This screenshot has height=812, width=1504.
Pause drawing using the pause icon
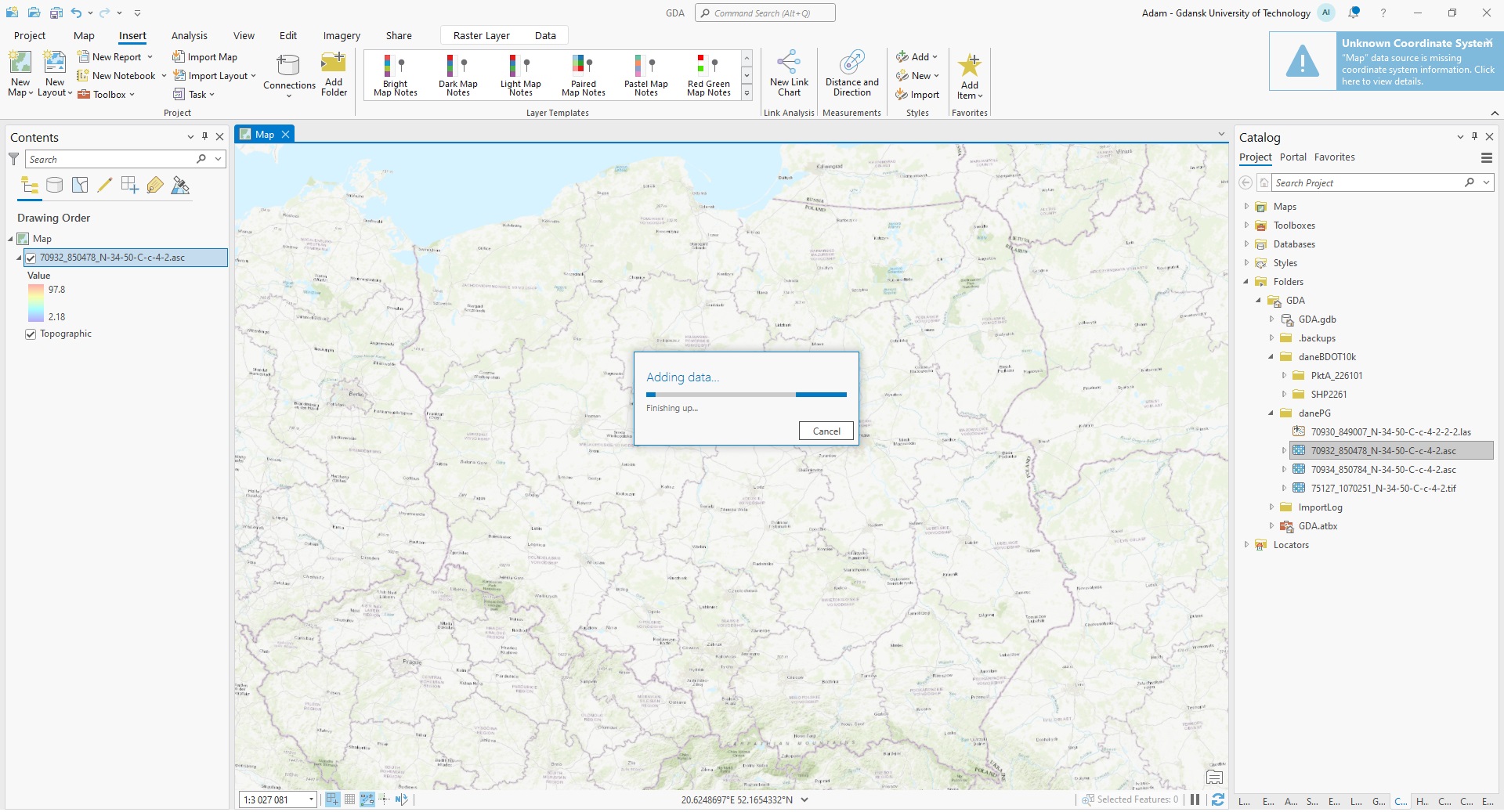[1195, 799]
